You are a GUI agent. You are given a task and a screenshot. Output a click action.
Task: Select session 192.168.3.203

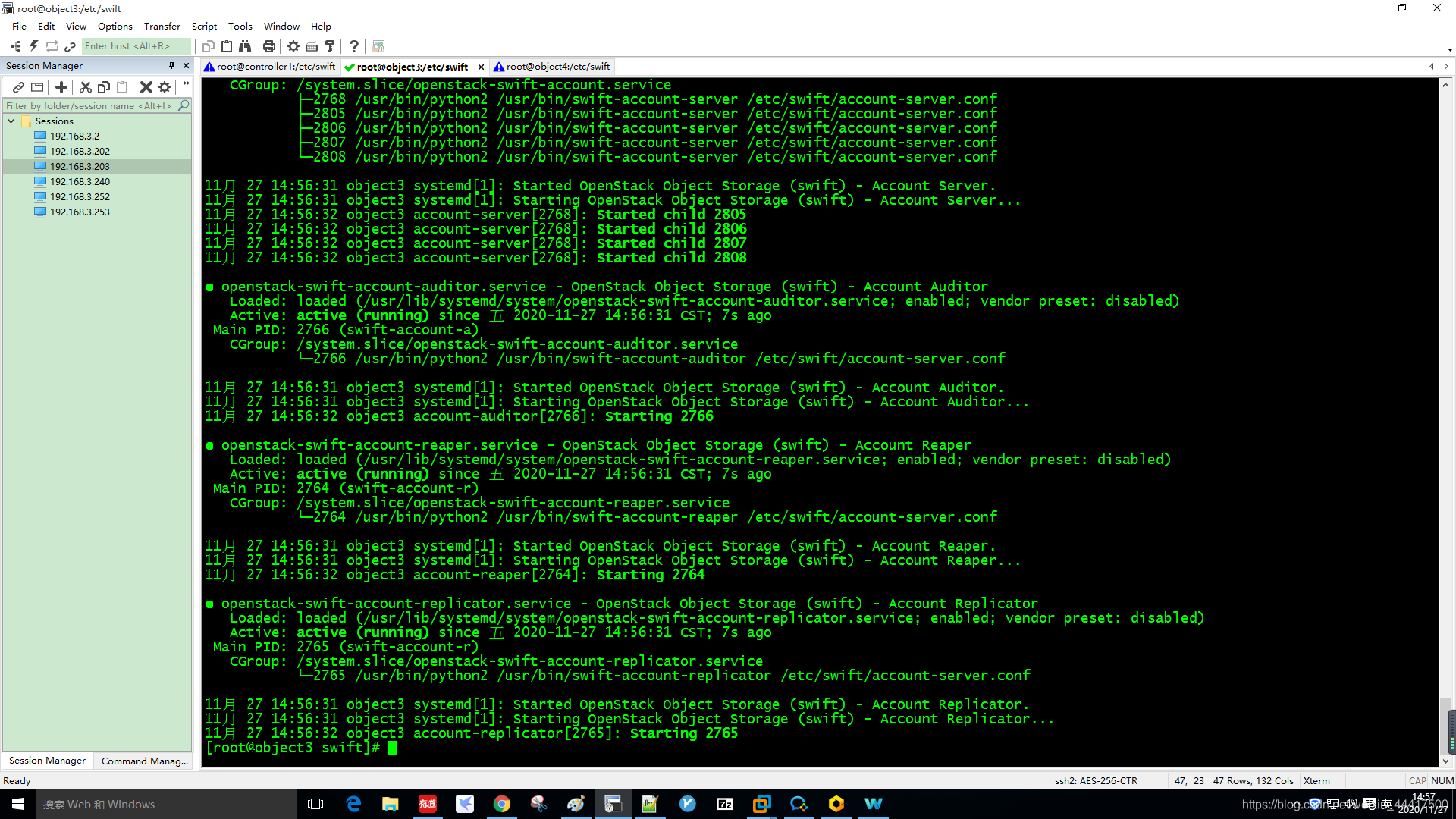(x=80, y=167)
